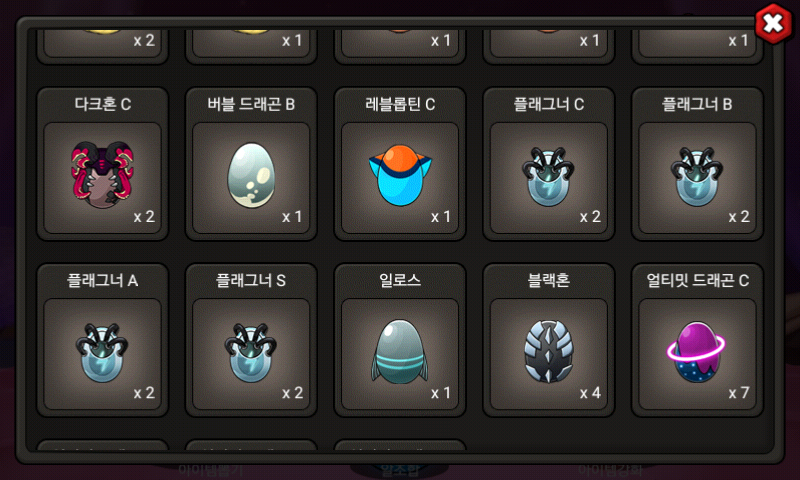
Task: Click the 아이템팔기 tab at bottom
Action: coord(210,470)
